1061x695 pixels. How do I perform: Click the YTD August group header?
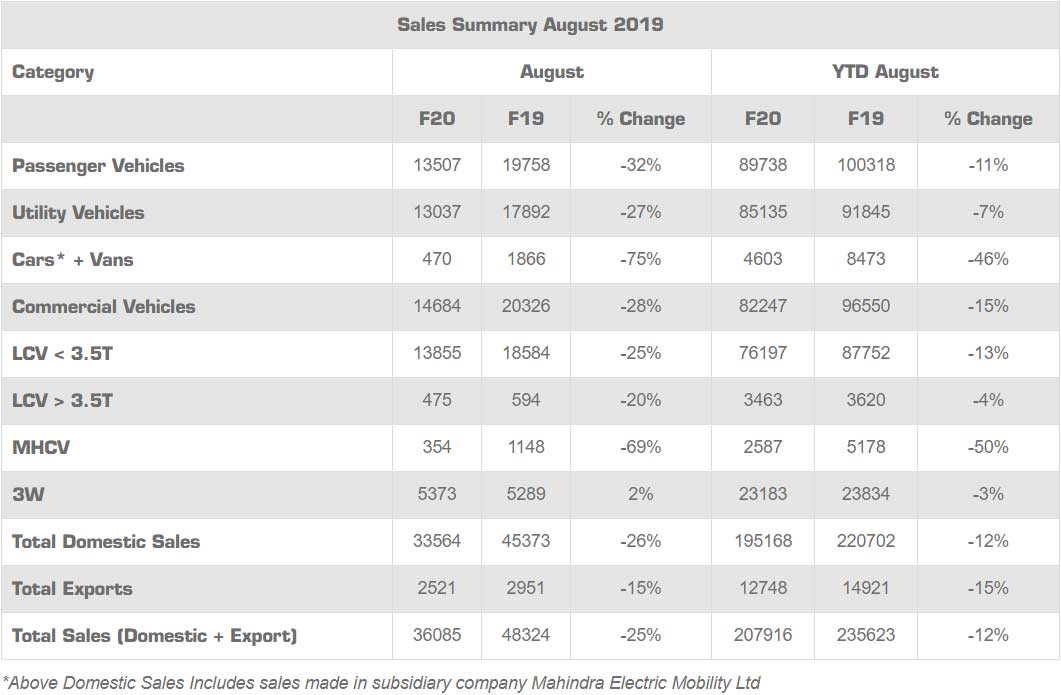[885, 72]
